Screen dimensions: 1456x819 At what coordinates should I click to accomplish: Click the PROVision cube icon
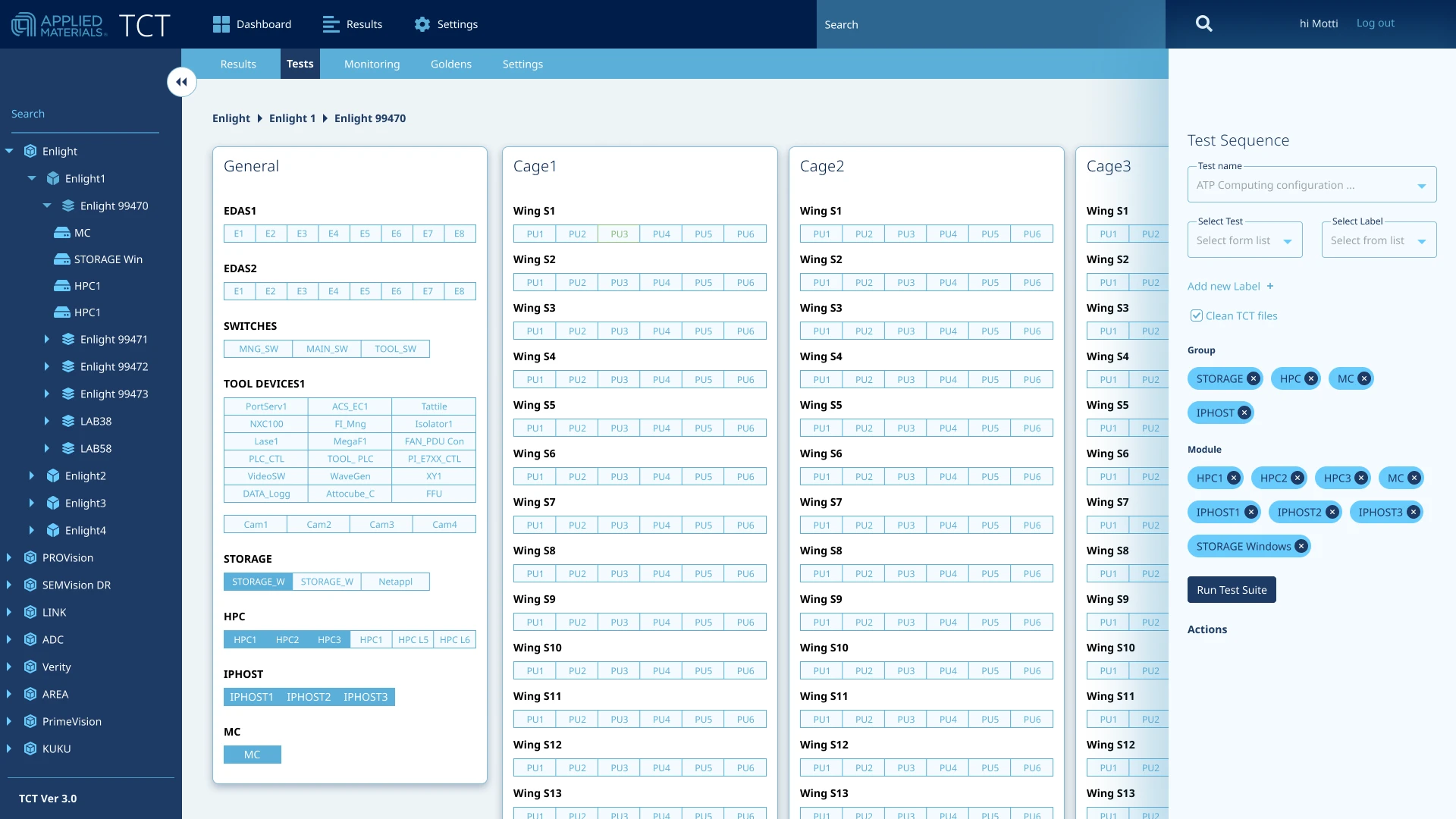(30, 557)
